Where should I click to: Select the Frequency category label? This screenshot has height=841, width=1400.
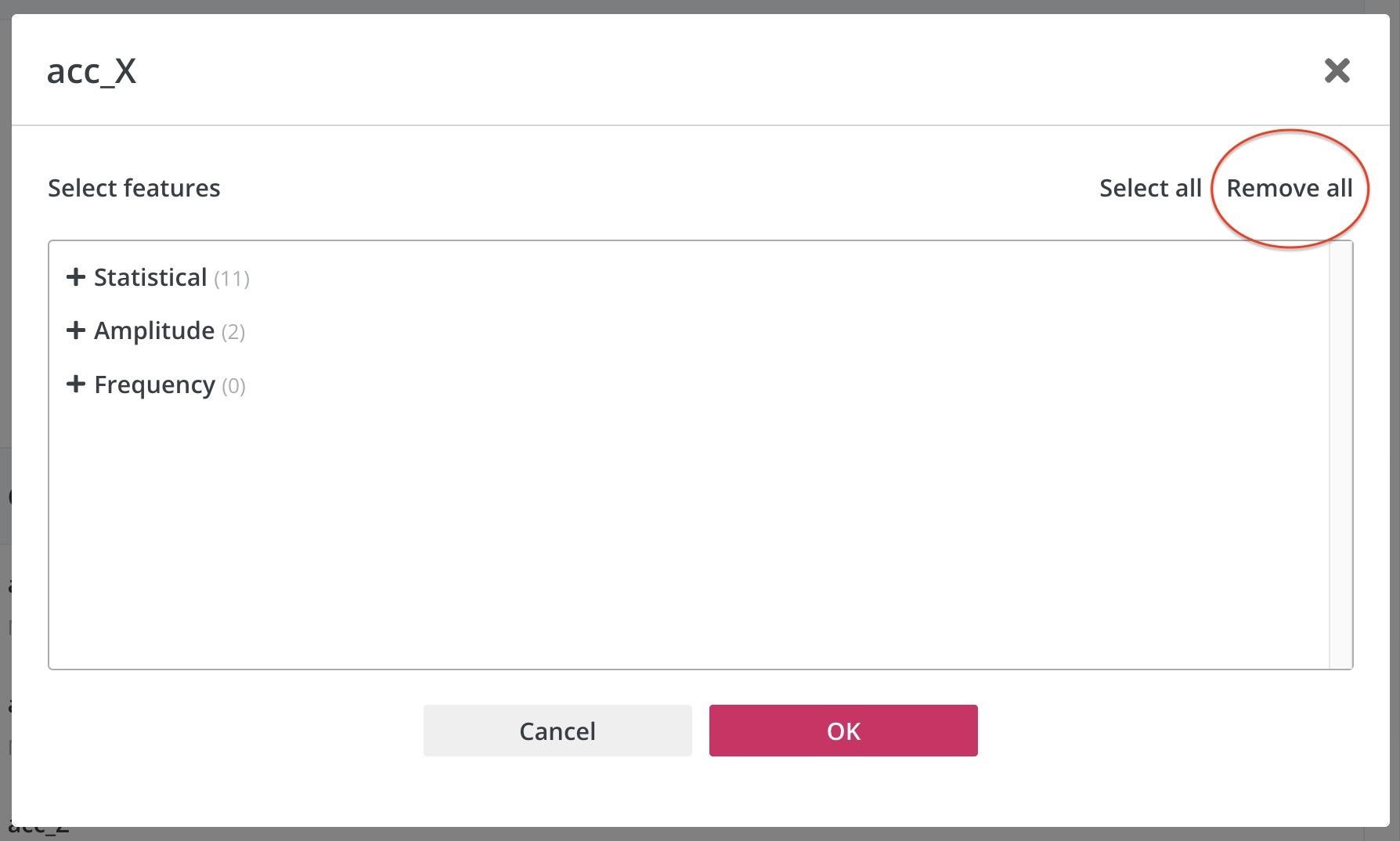click(154, 384)
